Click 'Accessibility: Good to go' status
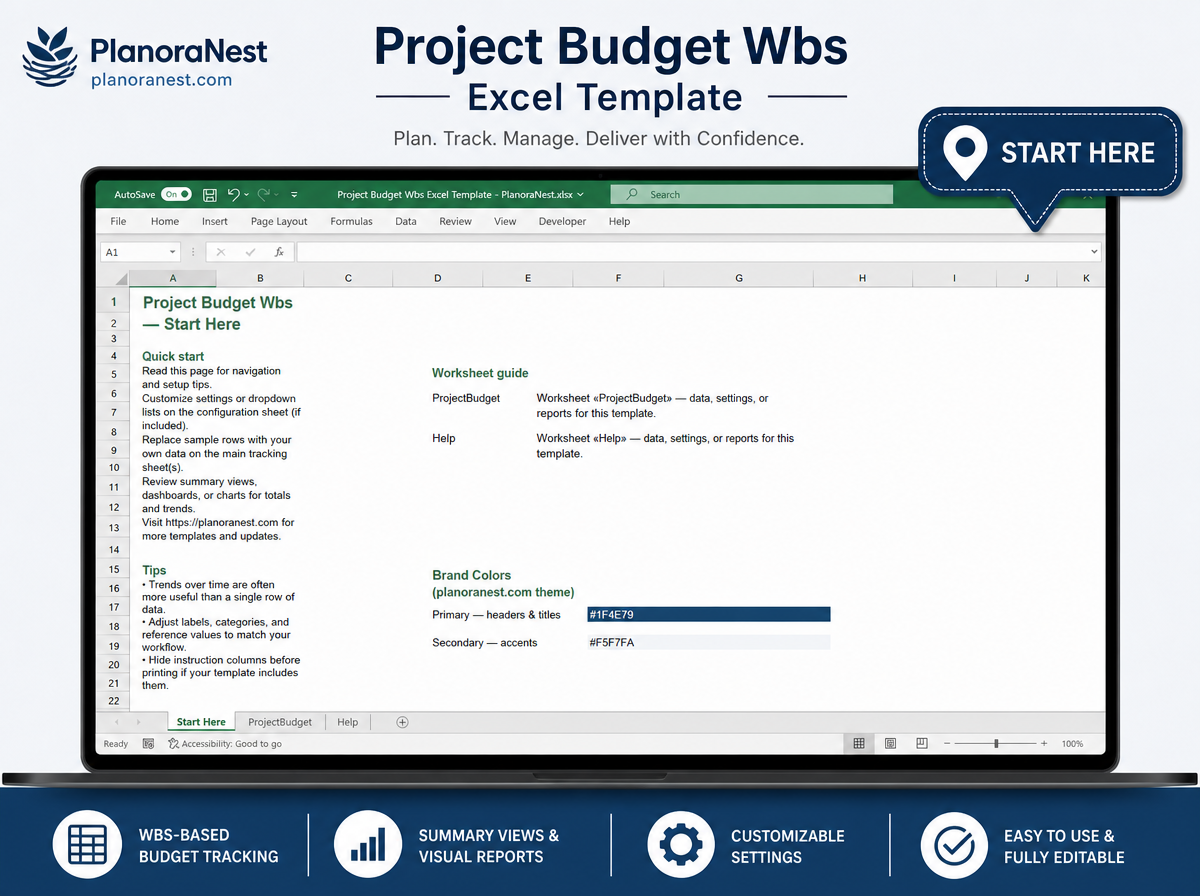Image resolution: width=1200 pixels, height=896 pixels. 225,744
